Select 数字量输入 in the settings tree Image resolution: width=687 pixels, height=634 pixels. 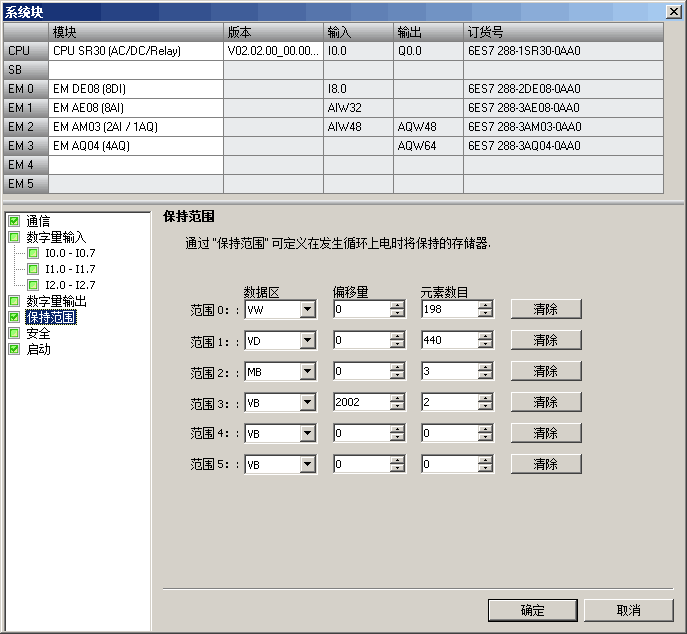(x=57, y=237)
